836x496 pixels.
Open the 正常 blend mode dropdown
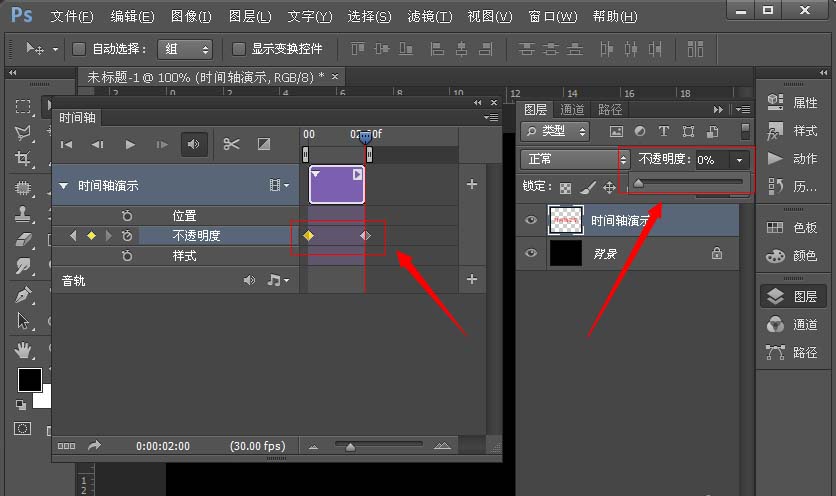(x=575, y=159)
